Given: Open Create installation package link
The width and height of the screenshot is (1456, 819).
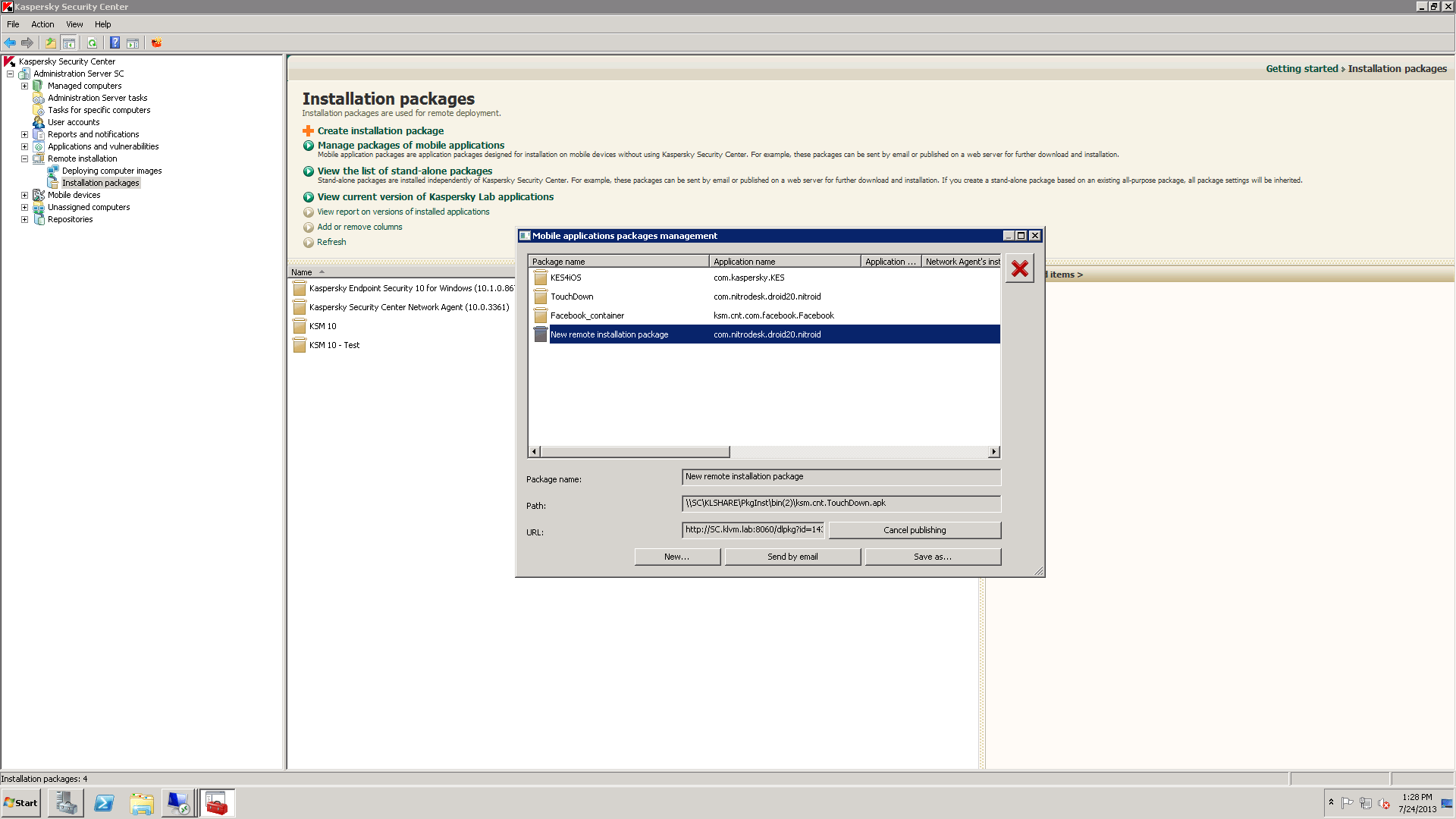Looking at the screenshot, I should (x=381, y=130).
